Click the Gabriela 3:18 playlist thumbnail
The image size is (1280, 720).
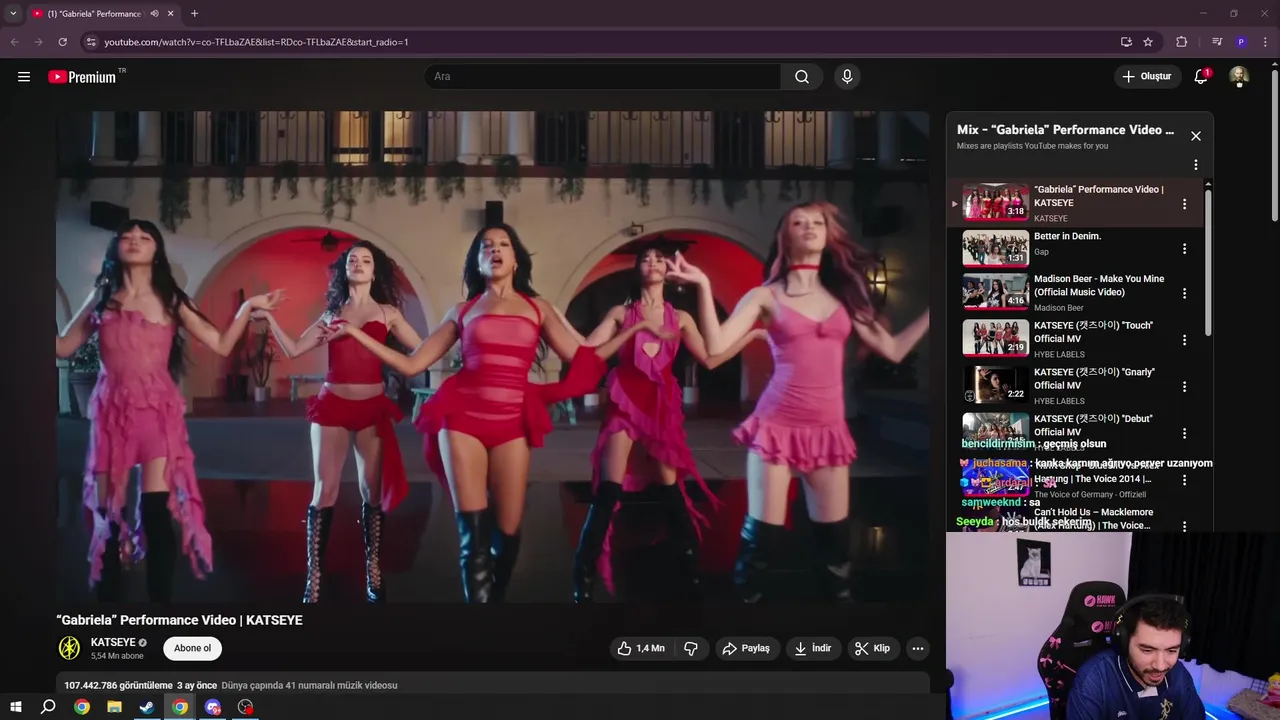pyautogui.click(x=995, y=202)
